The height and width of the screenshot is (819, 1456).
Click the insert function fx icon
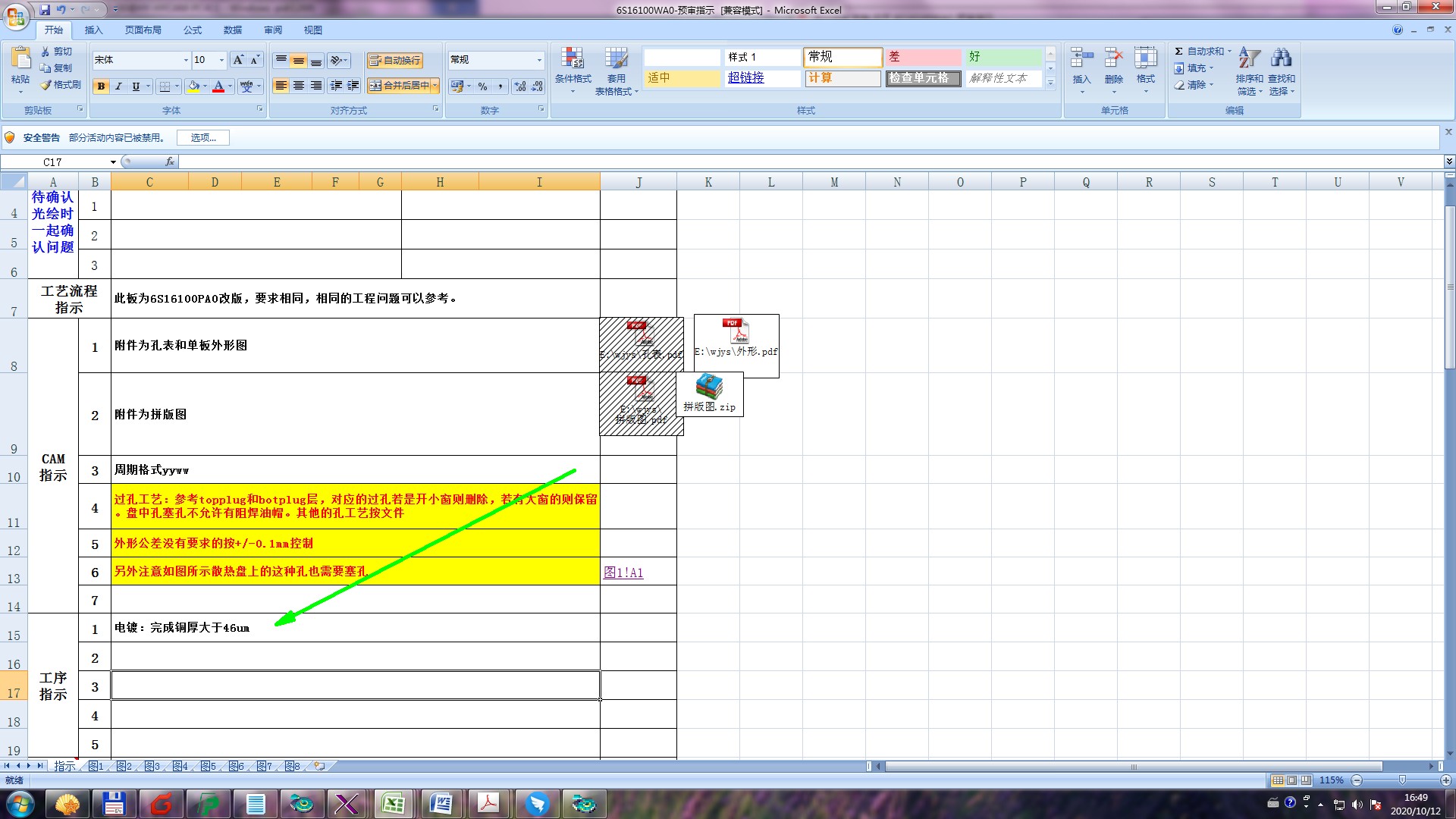click(x=170, y=162)
